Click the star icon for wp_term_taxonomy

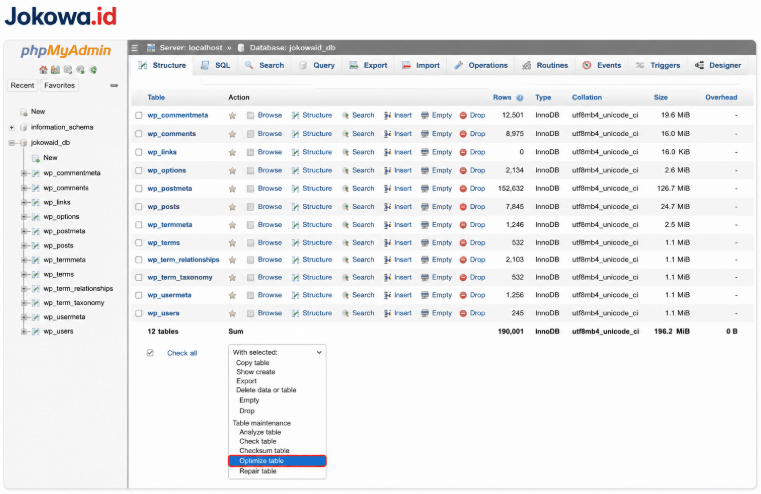coord(232,278)
